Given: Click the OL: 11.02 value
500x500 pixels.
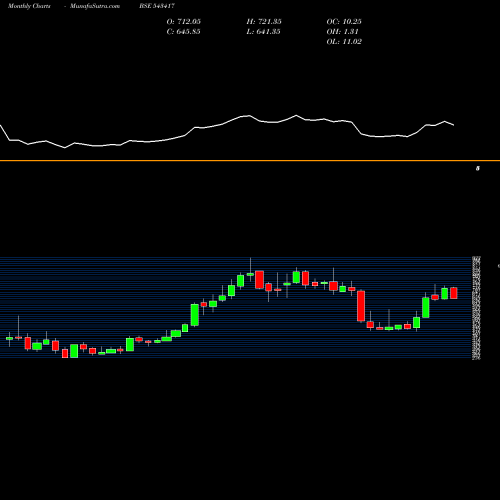Looking at the screenshot, I should (344, 42).
